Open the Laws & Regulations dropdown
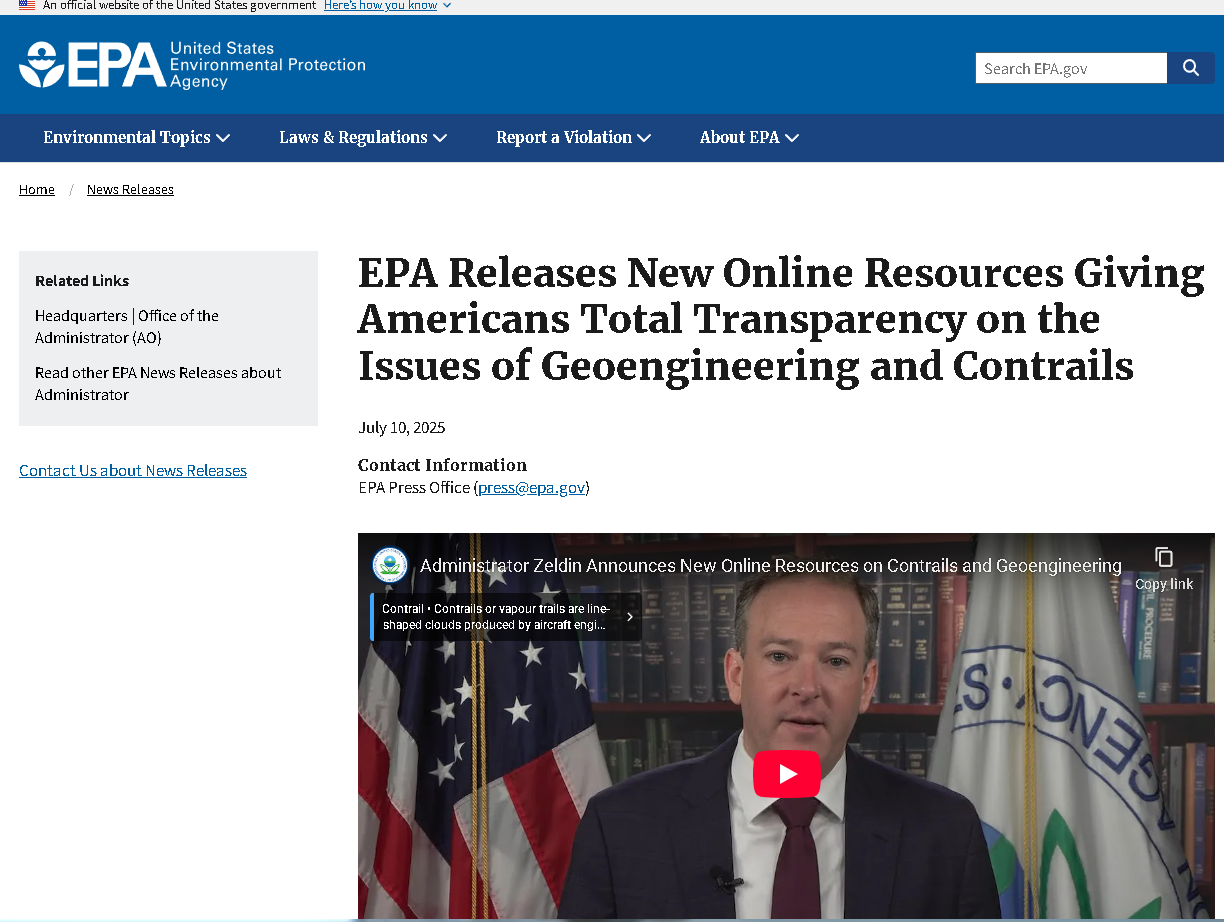1224x922 pixels. click(362, 138)
